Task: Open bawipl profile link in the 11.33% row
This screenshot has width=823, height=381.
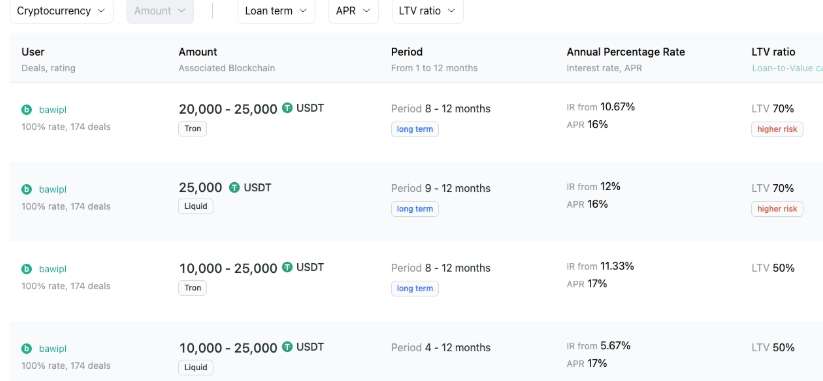Action: pyautogui.click(x=52, y=269)
